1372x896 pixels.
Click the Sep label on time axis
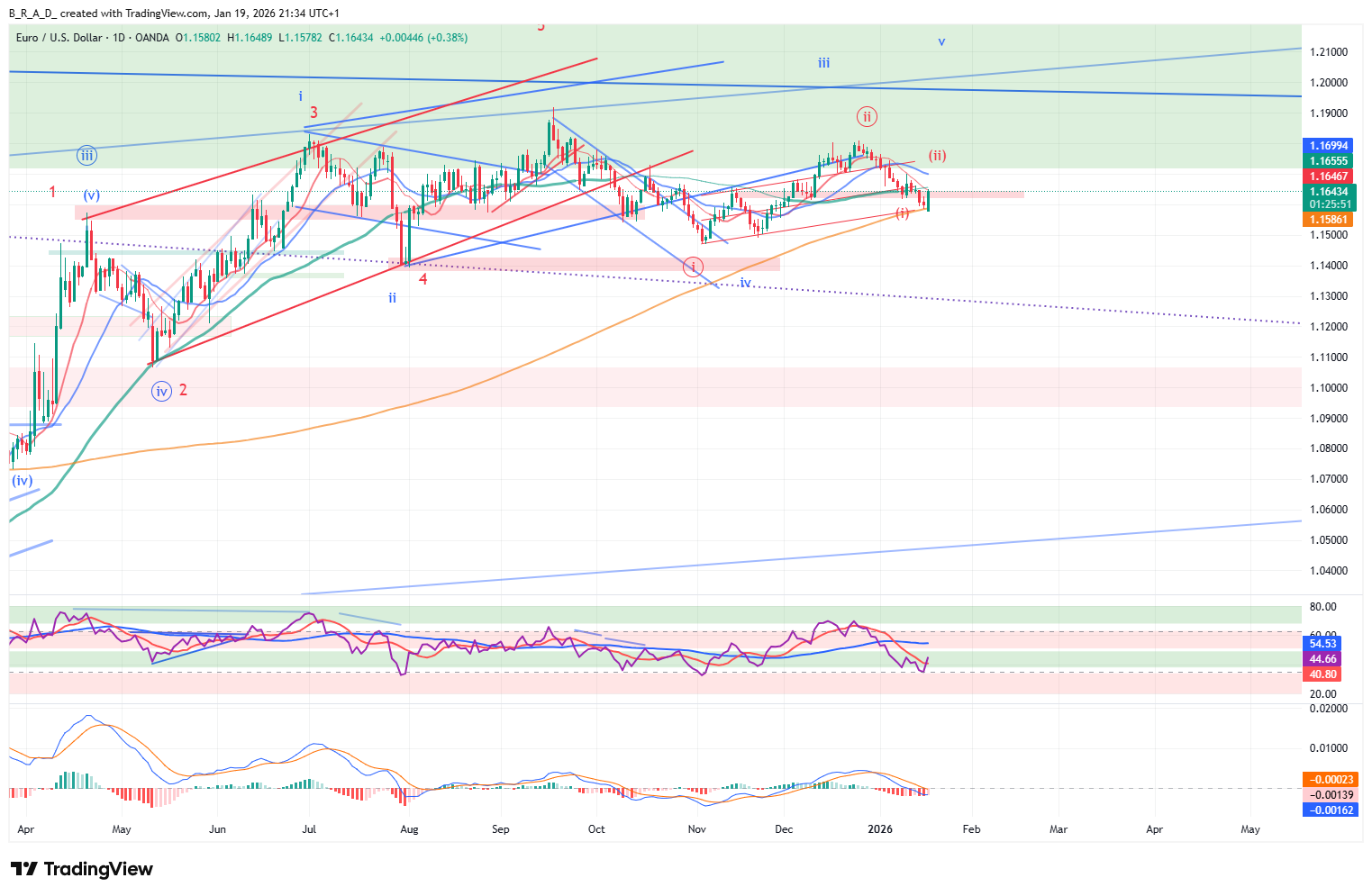(501, 829)
